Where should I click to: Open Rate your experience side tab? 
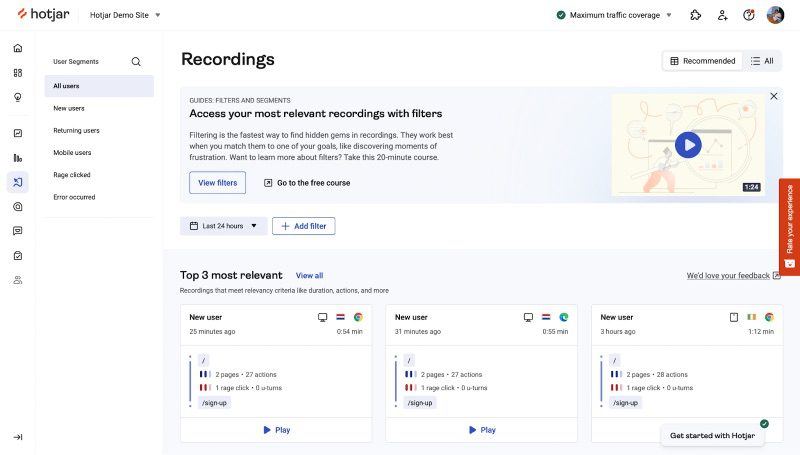pyautogui.click(x=789, y=226)
